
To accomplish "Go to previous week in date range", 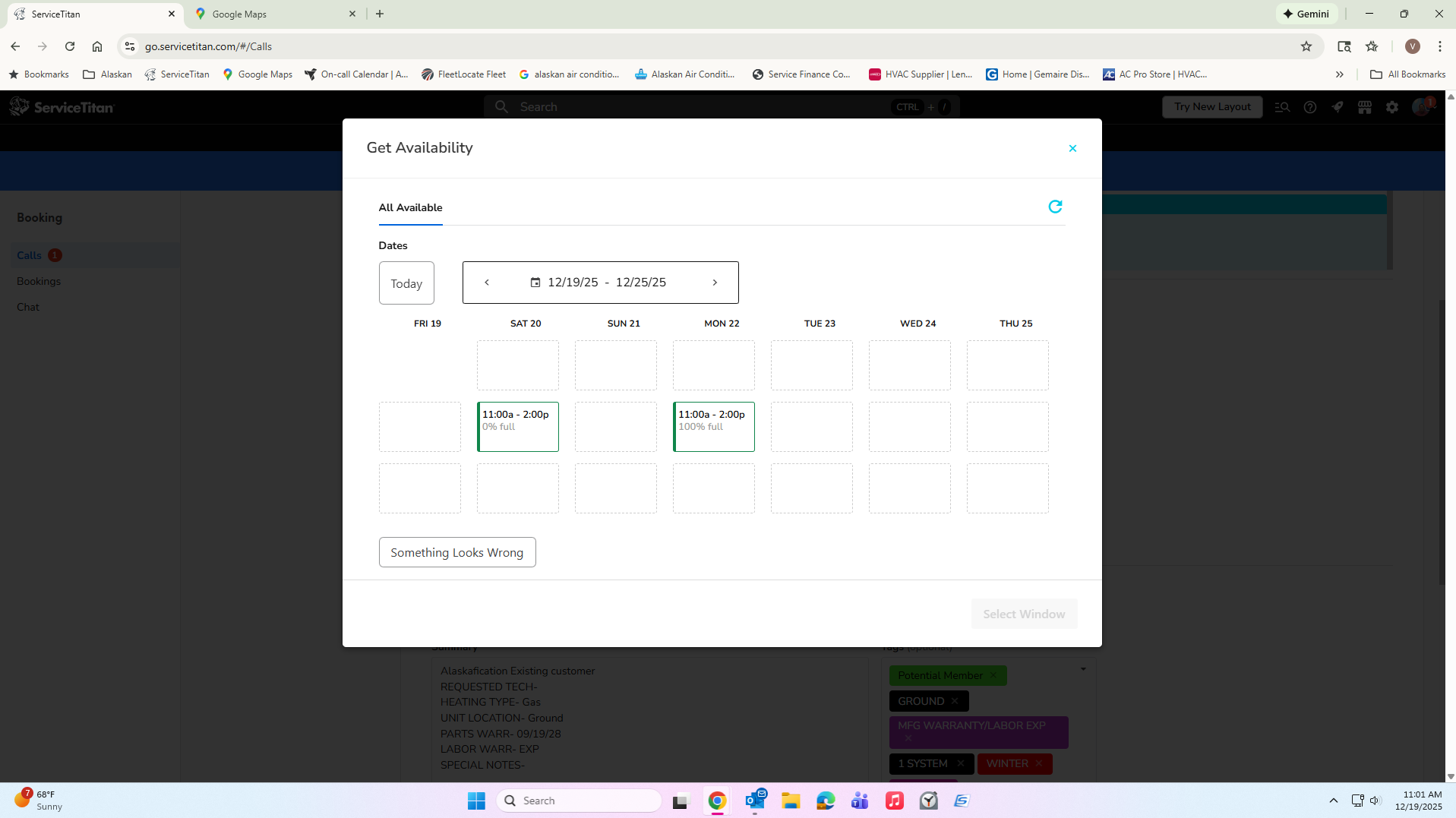I will pos(487,283).
